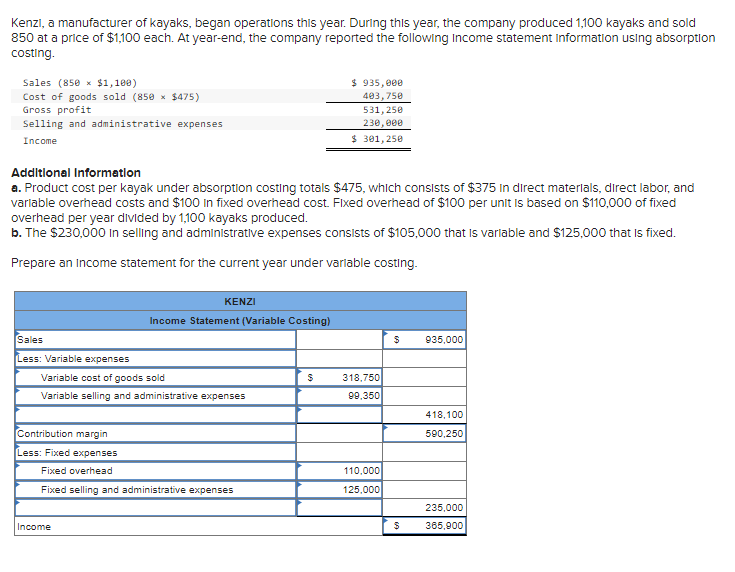The image size is (735, 572).
Task: Click the 235,000 total fixed expenses cell
Action: click(424, 508)
